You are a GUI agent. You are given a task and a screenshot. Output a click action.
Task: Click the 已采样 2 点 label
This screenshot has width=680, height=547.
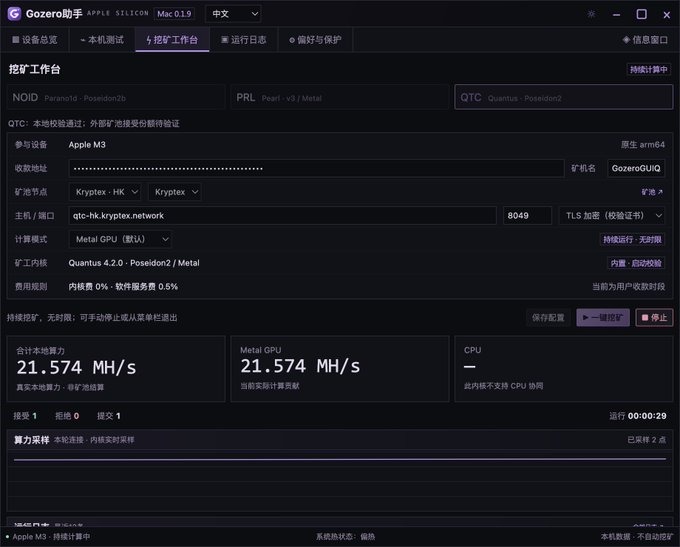point(646,440)
